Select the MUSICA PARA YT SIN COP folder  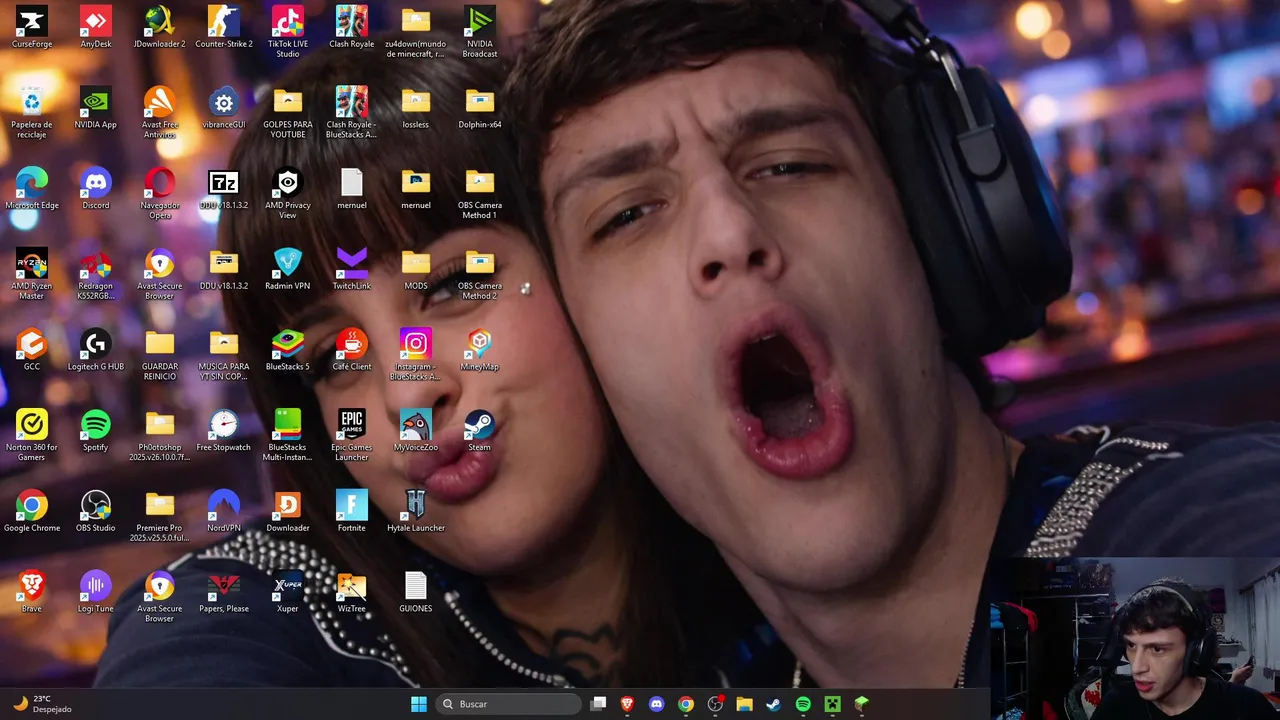(224, 355)
